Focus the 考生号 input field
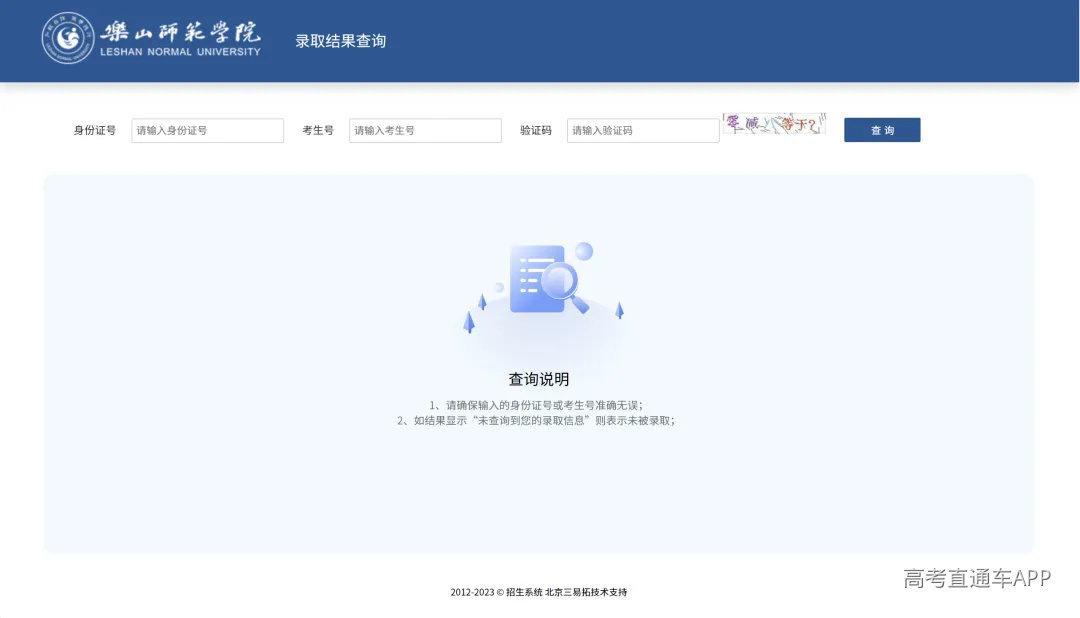The image size is (1080, 618). point(425,130)
